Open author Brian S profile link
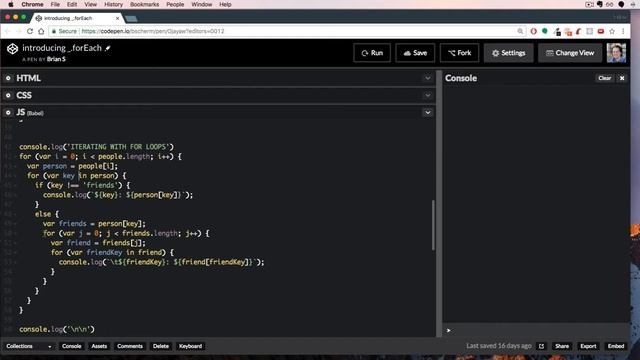This screenshot has height=360, width=640. (x=56, y=59)
